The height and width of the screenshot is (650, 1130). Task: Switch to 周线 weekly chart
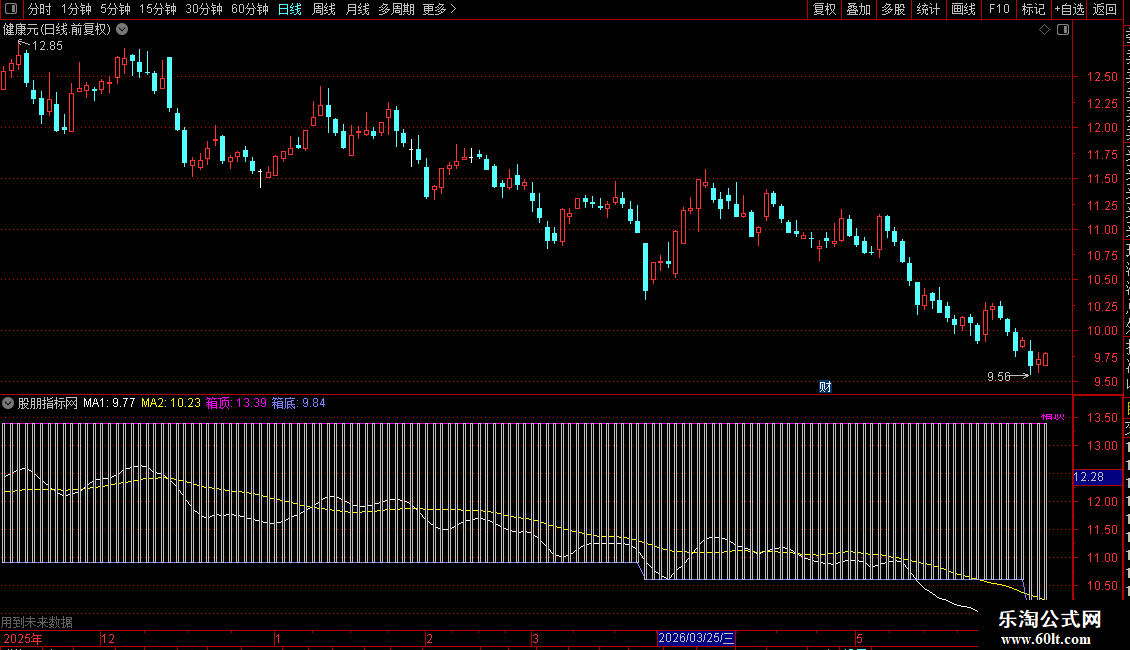[324, 9]
